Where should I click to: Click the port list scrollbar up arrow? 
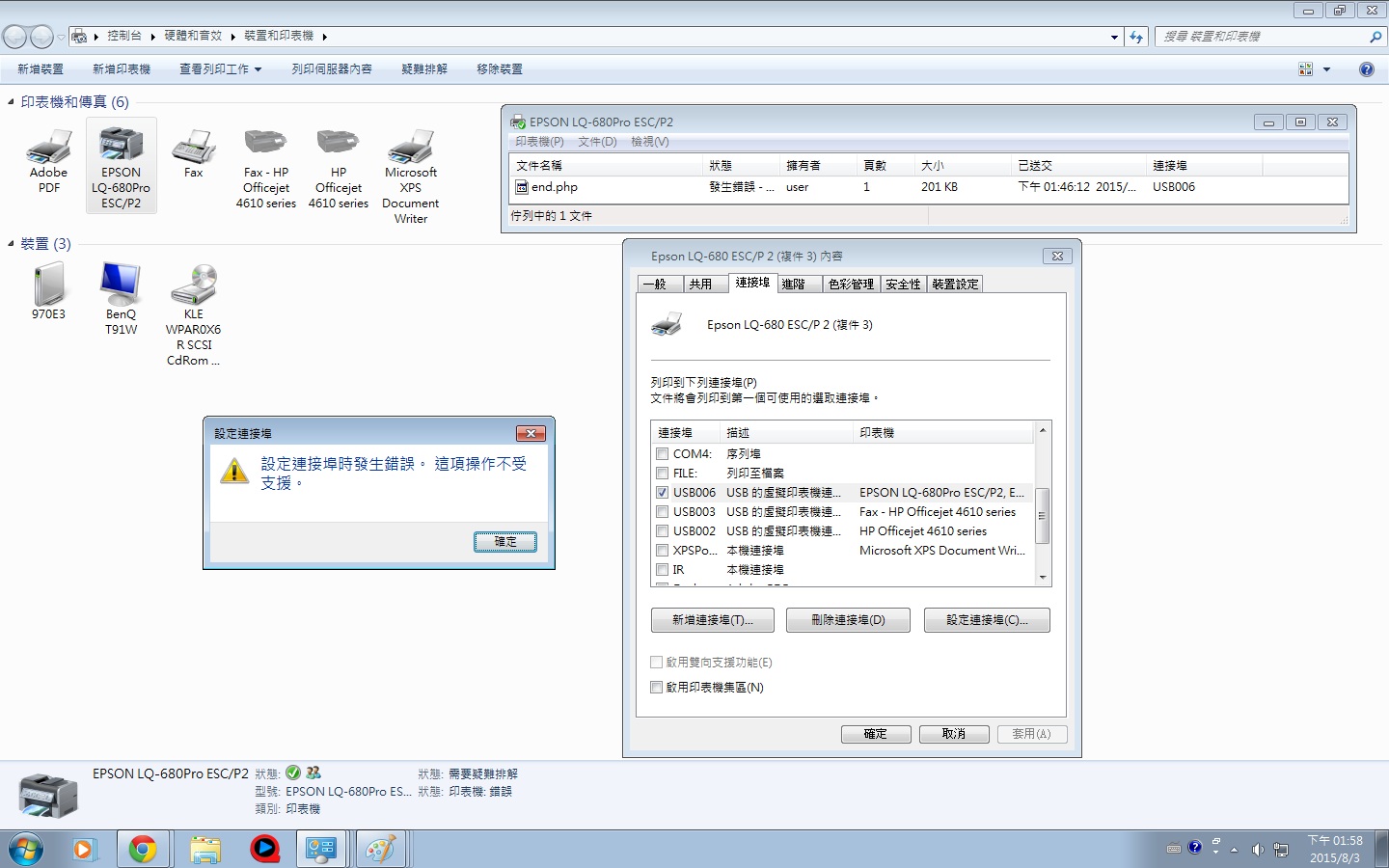click(x=1042, y=430)
